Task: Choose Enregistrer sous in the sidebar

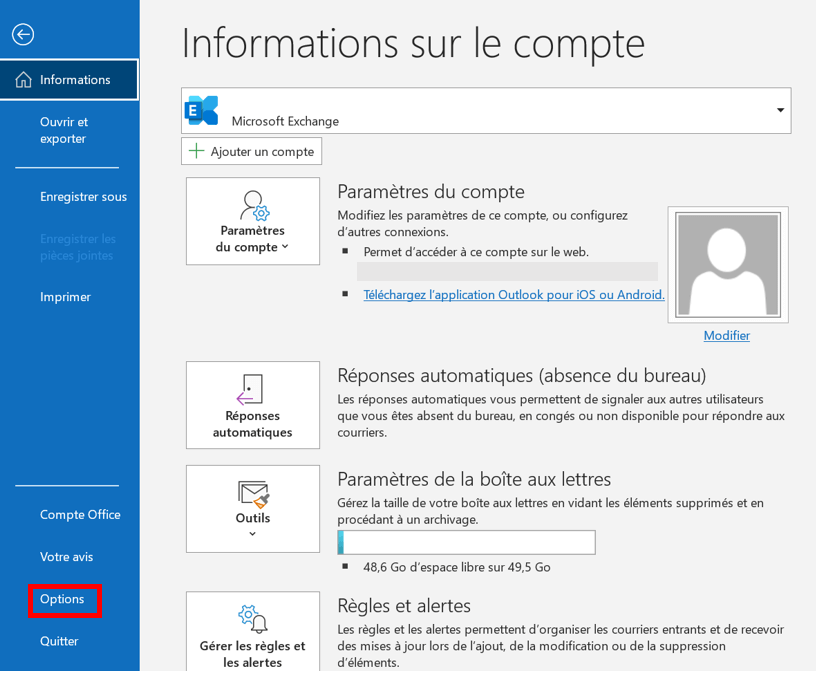Action: (83, 197)
